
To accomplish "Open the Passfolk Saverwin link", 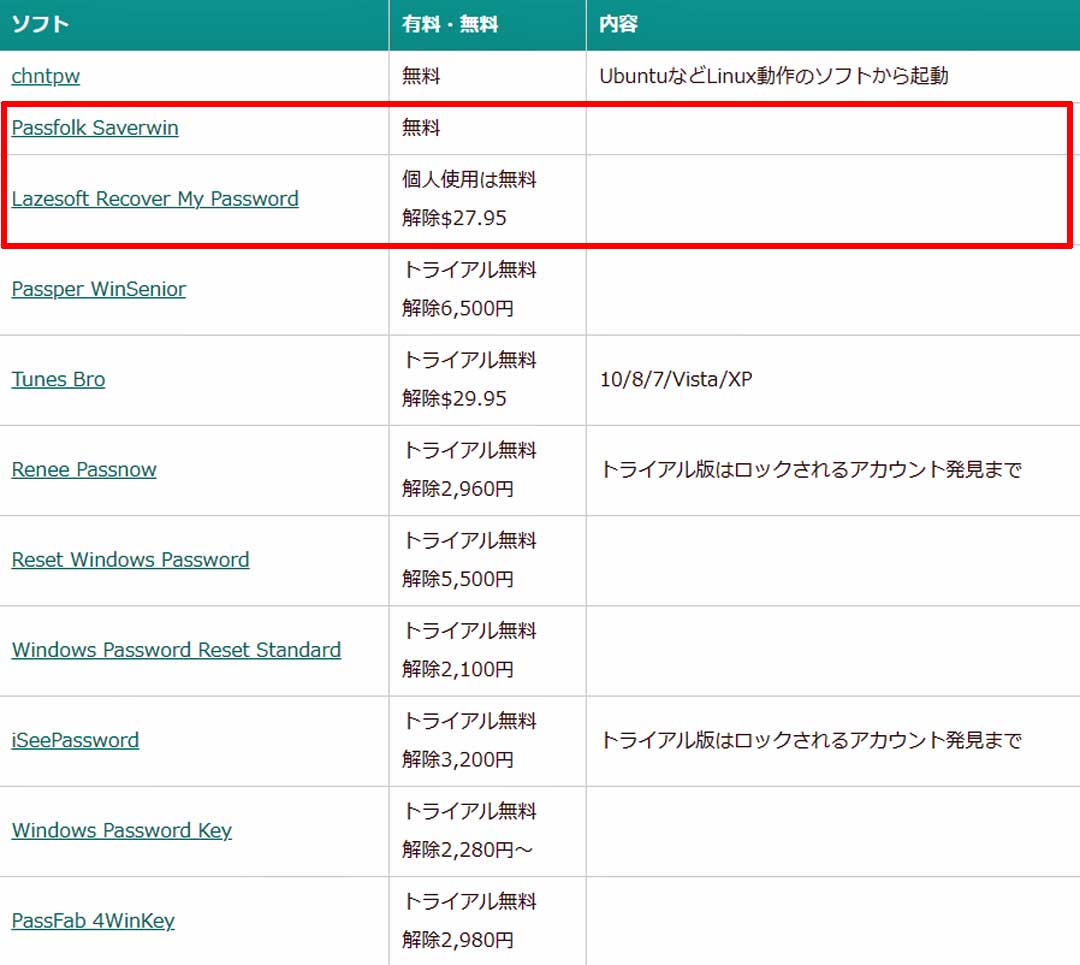I will 95,128.
